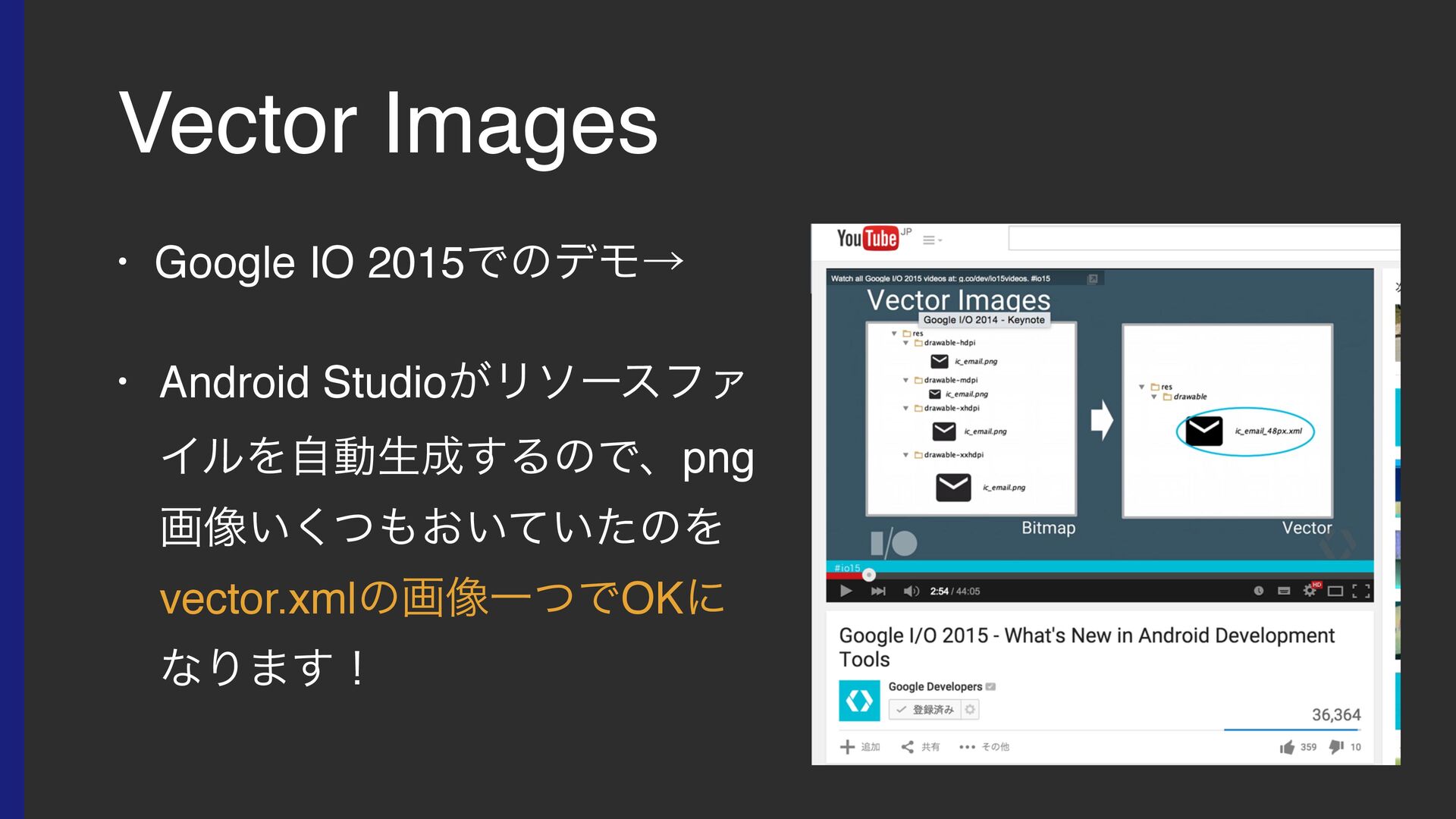The image size is (1456, 819).
Task: Click the video title Google I/O 2015 text
Action: click(x=1086, y=647)
